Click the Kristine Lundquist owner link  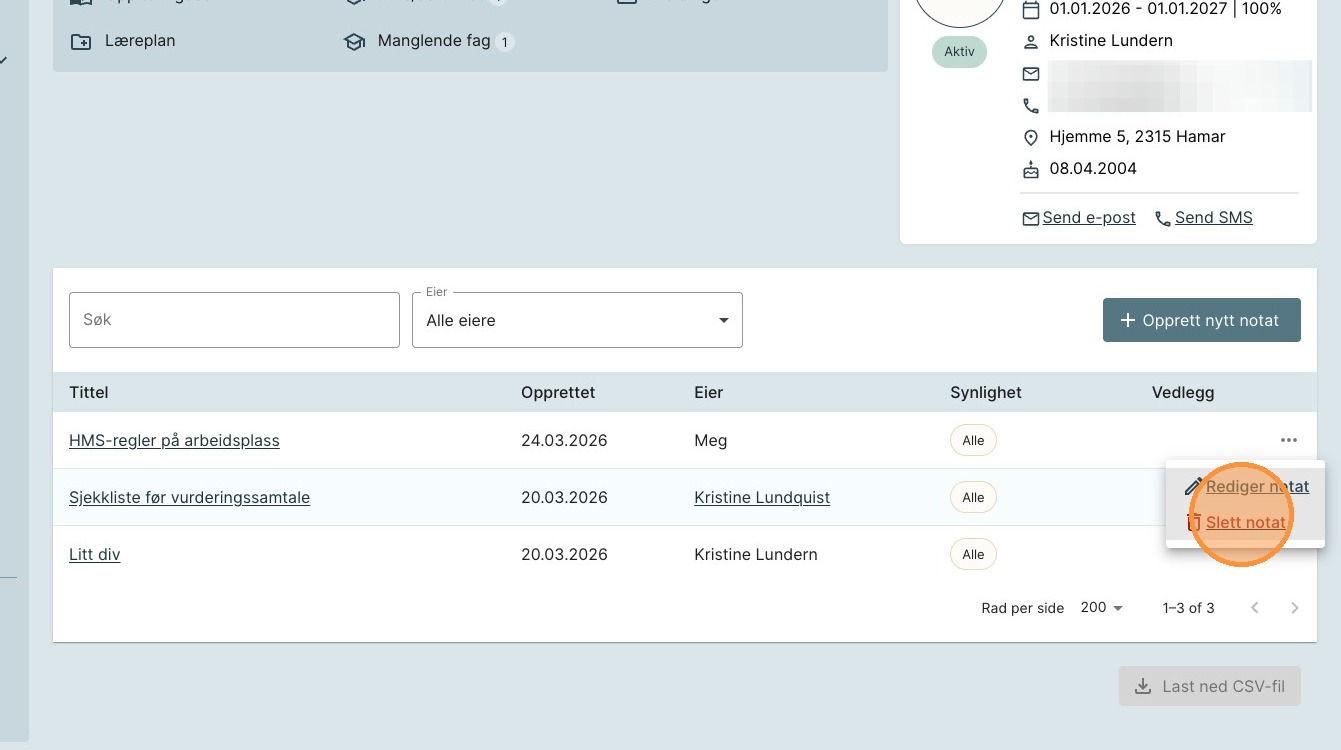click(762, 497)
